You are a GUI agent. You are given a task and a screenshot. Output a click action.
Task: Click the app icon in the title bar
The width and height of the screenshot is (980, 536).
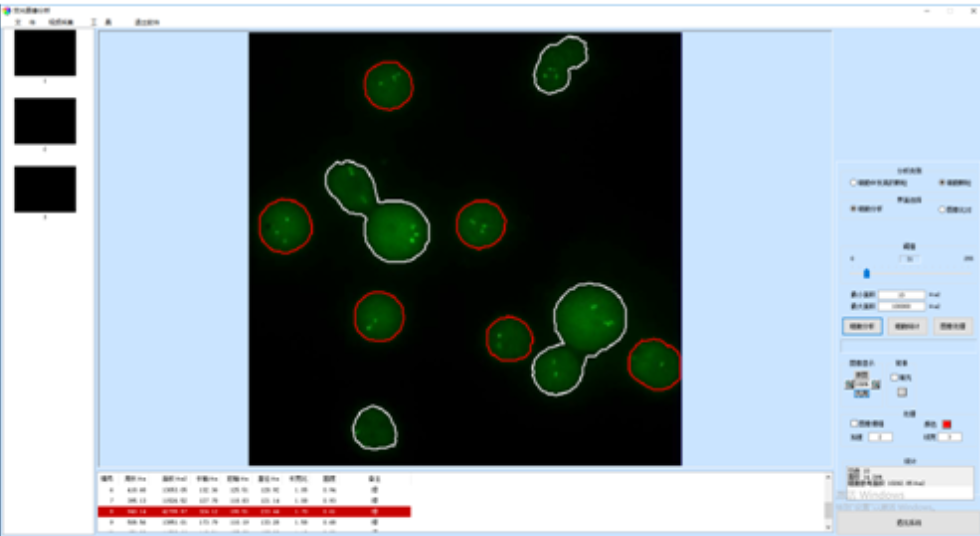(8, 9)
